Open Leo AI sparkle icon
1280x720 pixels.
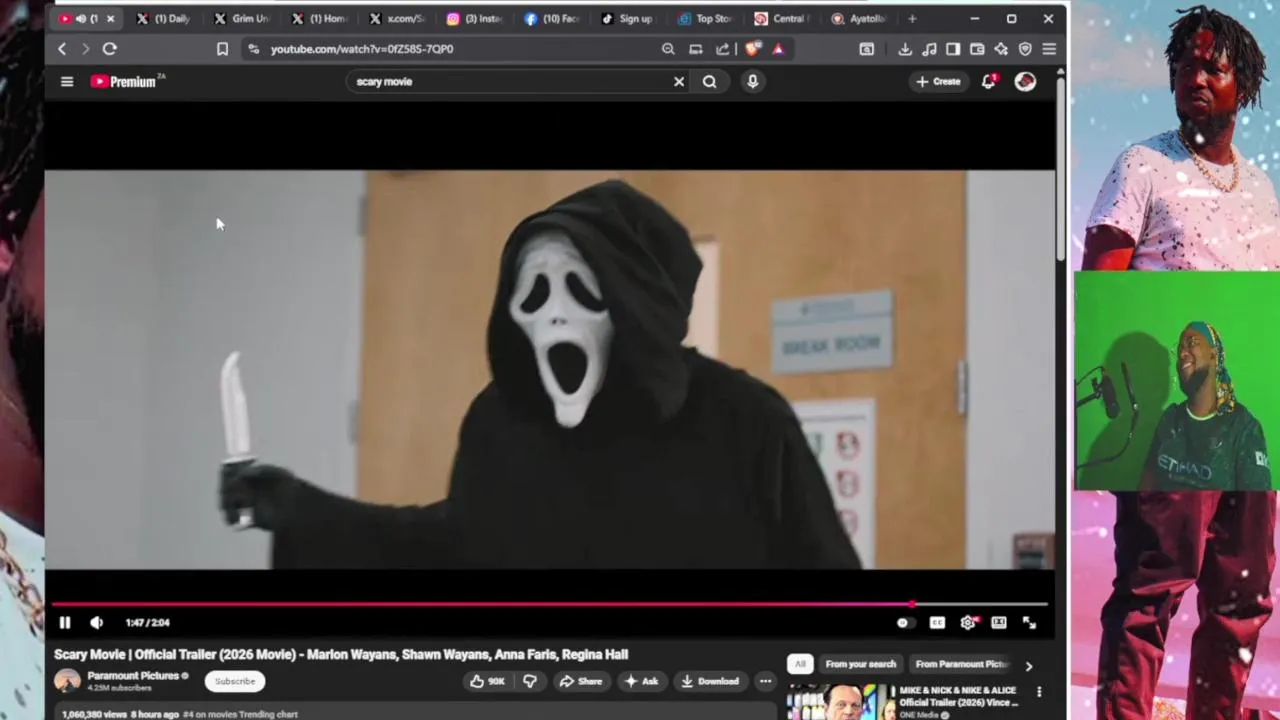click(x=1001, y=49)
